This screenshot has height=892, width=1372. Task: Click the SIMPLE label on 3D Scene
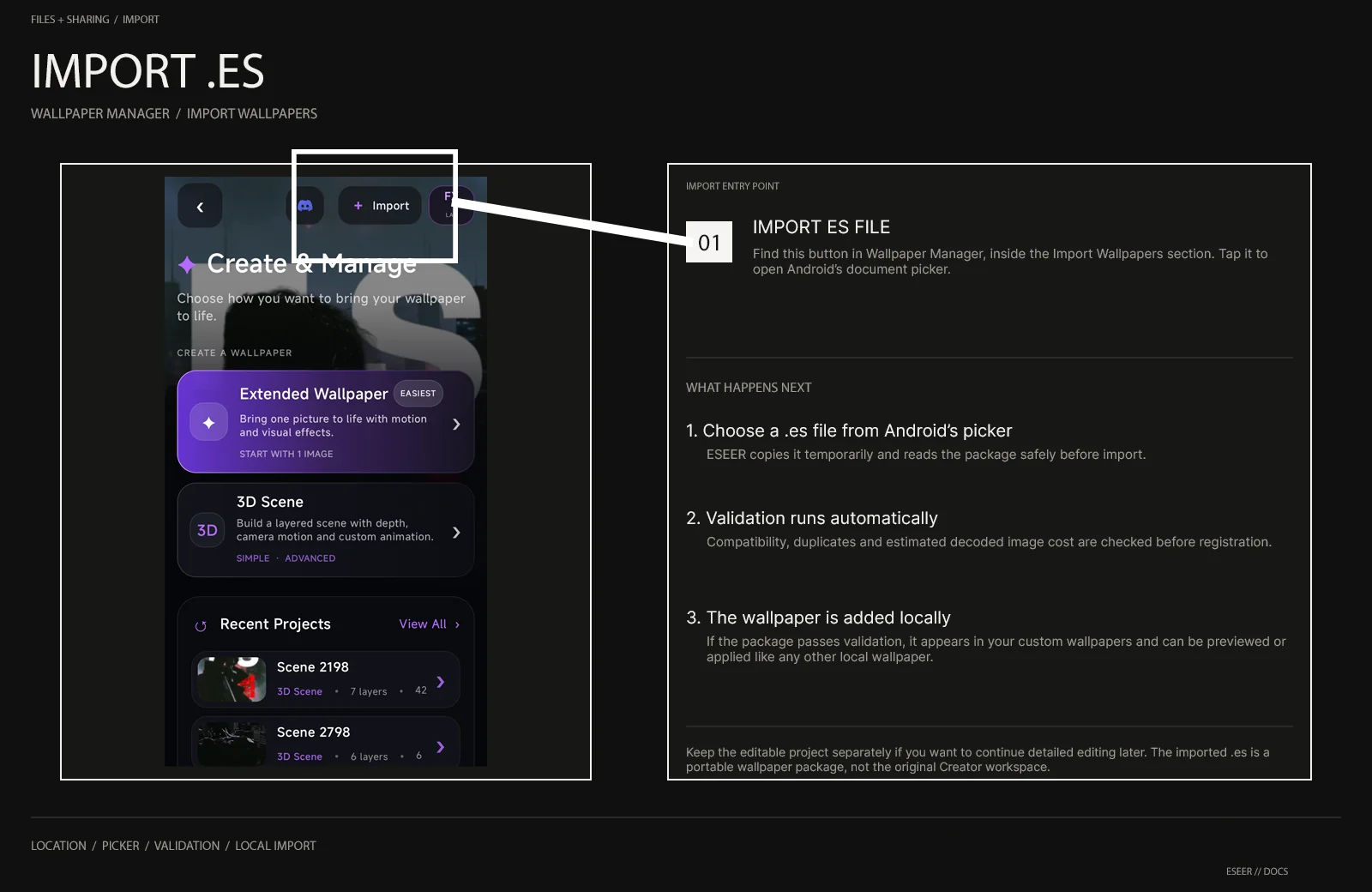[253, 558]
